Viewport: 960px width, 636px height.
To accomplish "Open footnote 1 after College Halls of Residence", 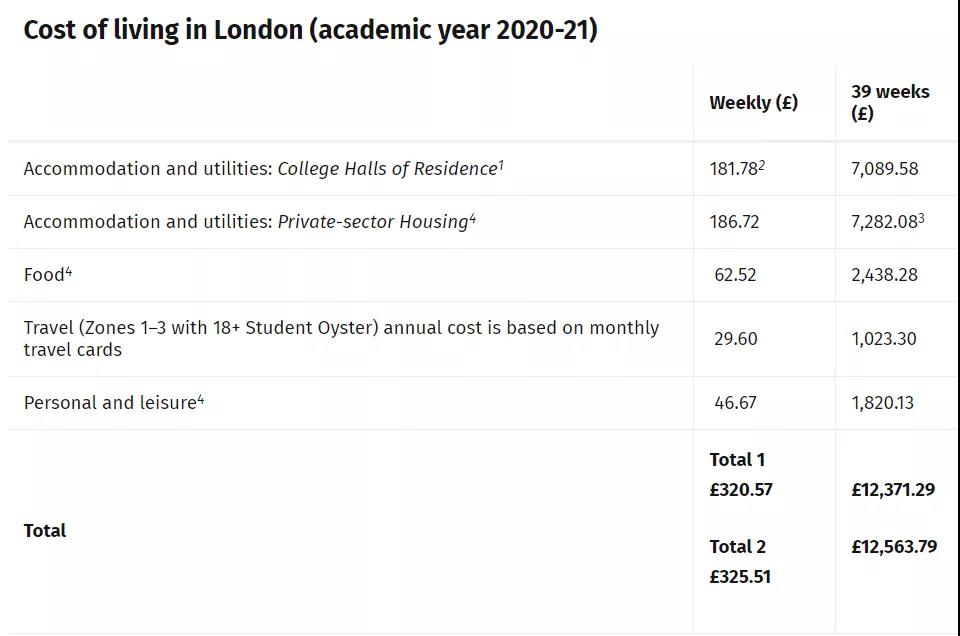I will (501, 164).
